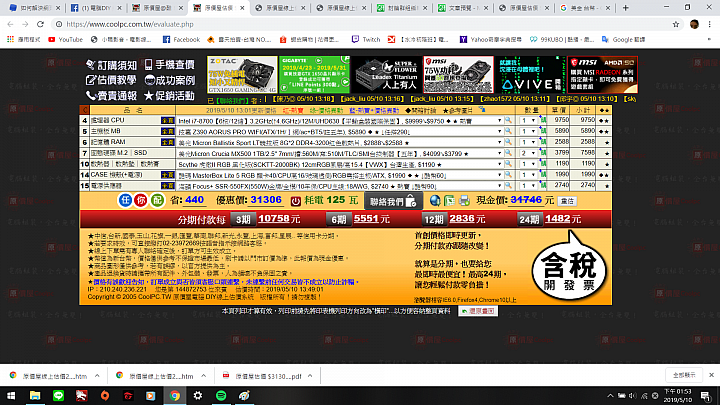Viewport: 720px width, 405px height.
Task: Click the 聯絡我們 button
Action: click(393, 201)
